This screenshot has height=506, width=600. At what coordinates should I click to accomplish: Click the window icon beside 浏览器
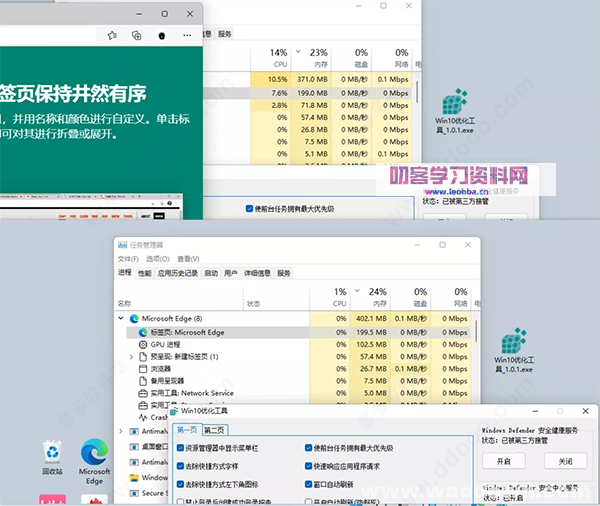tap(143, 369)
